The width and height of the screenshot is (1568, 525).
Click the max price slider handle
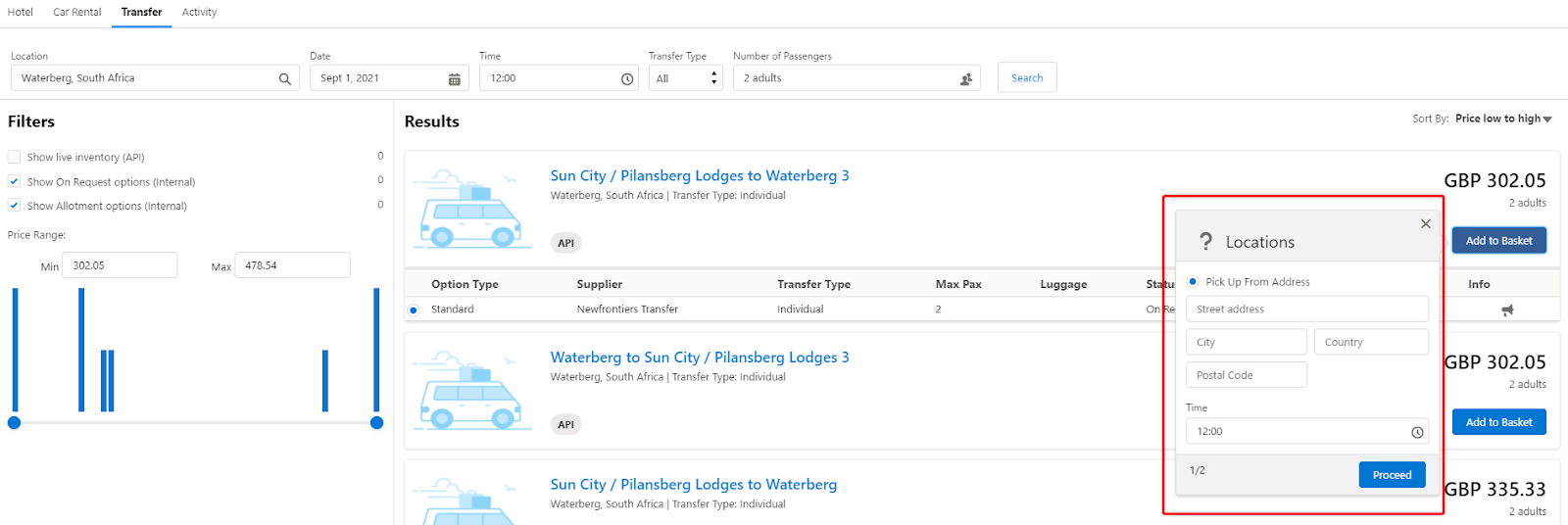coord(376,423)
